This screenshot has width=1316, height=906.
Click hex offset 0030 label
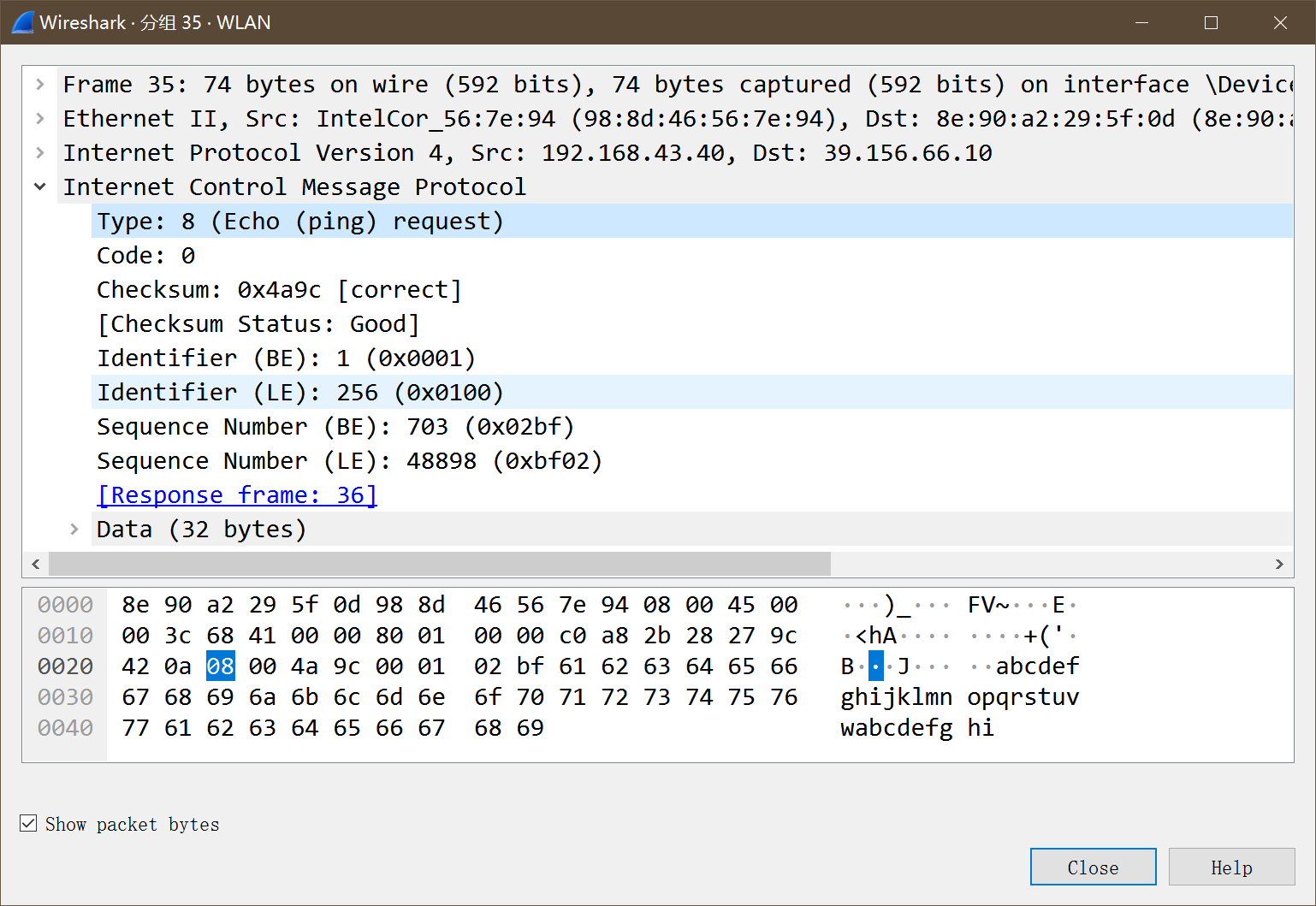pyautogui.click(x=65, y=696)
